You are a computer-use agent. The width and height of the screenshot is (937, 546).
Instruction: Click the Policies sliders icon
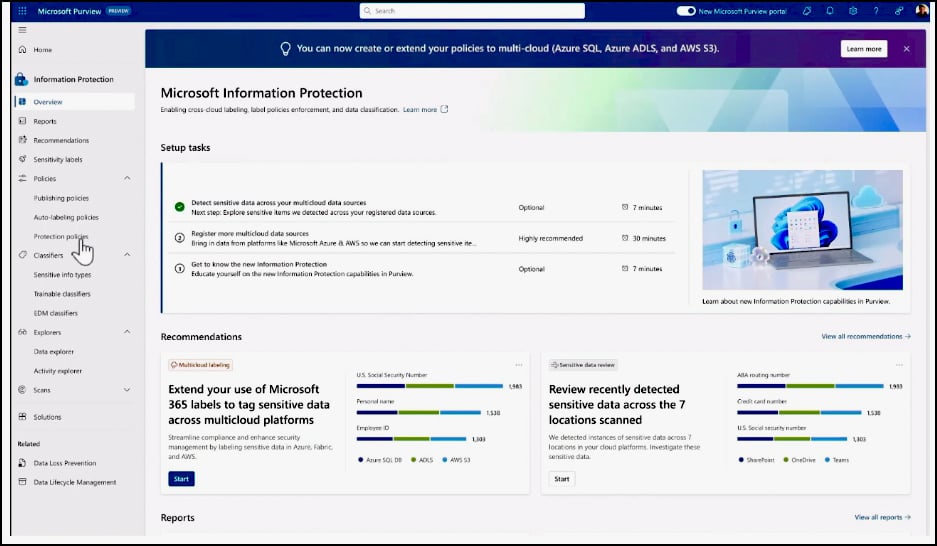tap(22, 178)
